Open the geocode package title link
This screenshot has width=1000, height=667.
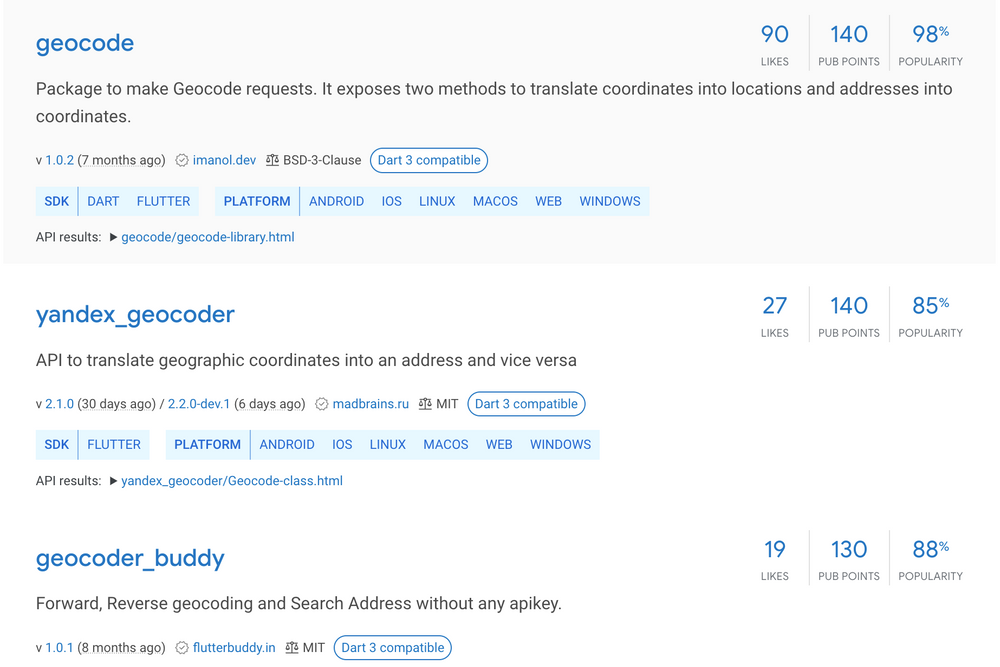pos(85,43)
